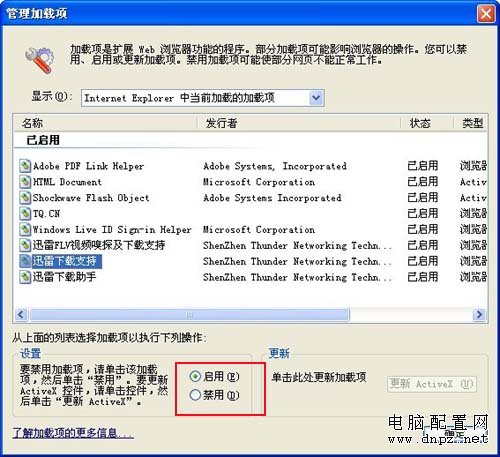500x457 pixels.
Task: Click the 已启用 group header
Action: click(x=43, y=140)
